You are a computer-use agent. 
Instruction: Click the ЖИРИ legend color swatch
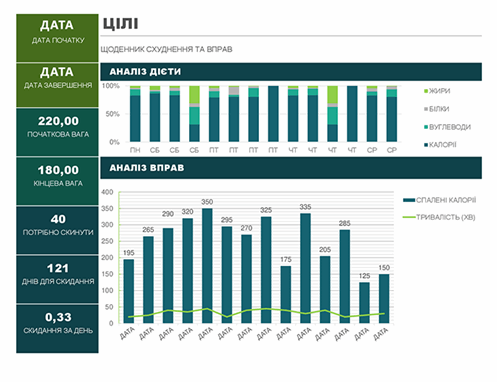426,91
